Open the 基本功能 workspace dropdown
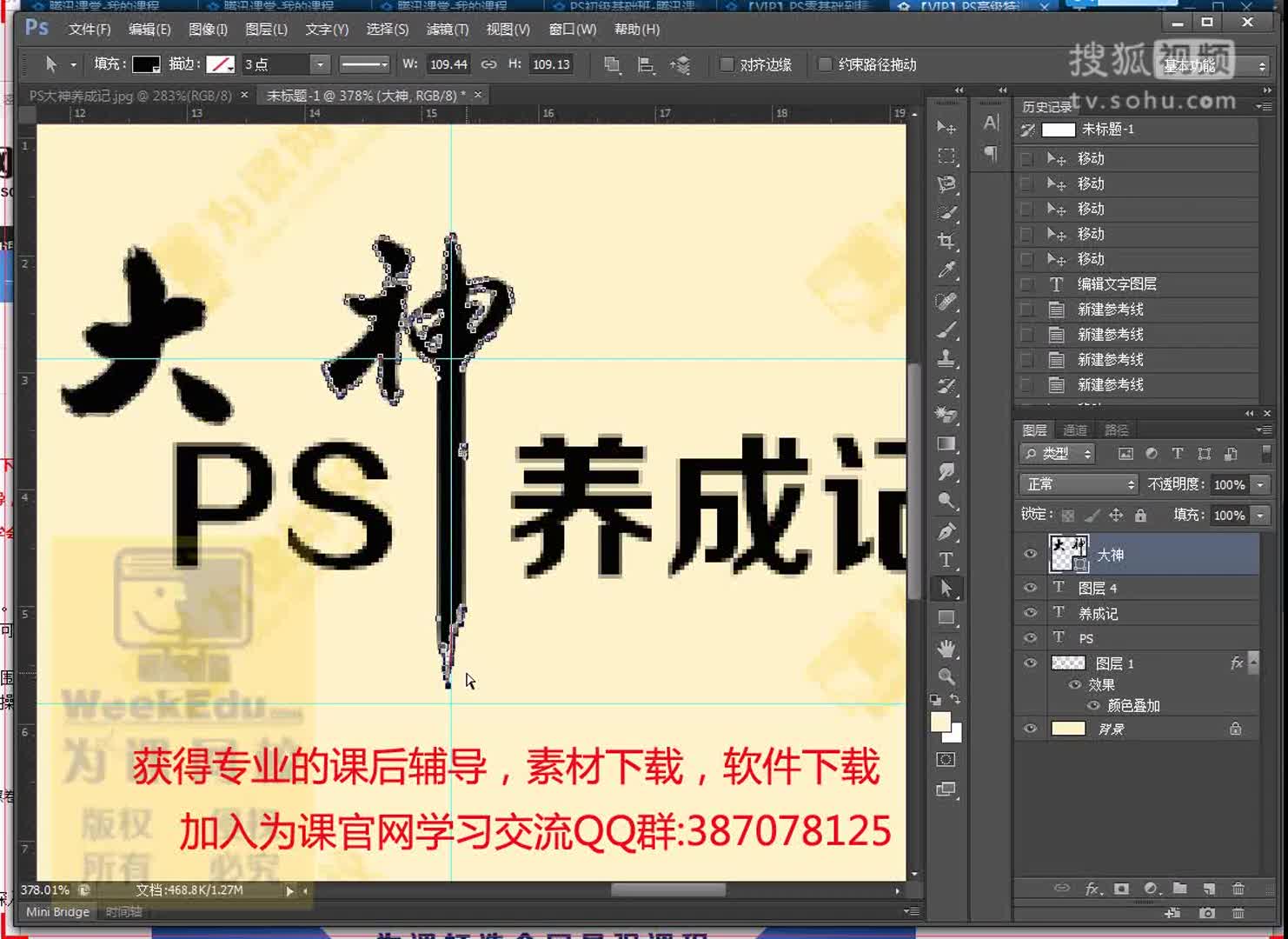The height and width of the screenshot is (939, 1288). tap(1212, 65)
